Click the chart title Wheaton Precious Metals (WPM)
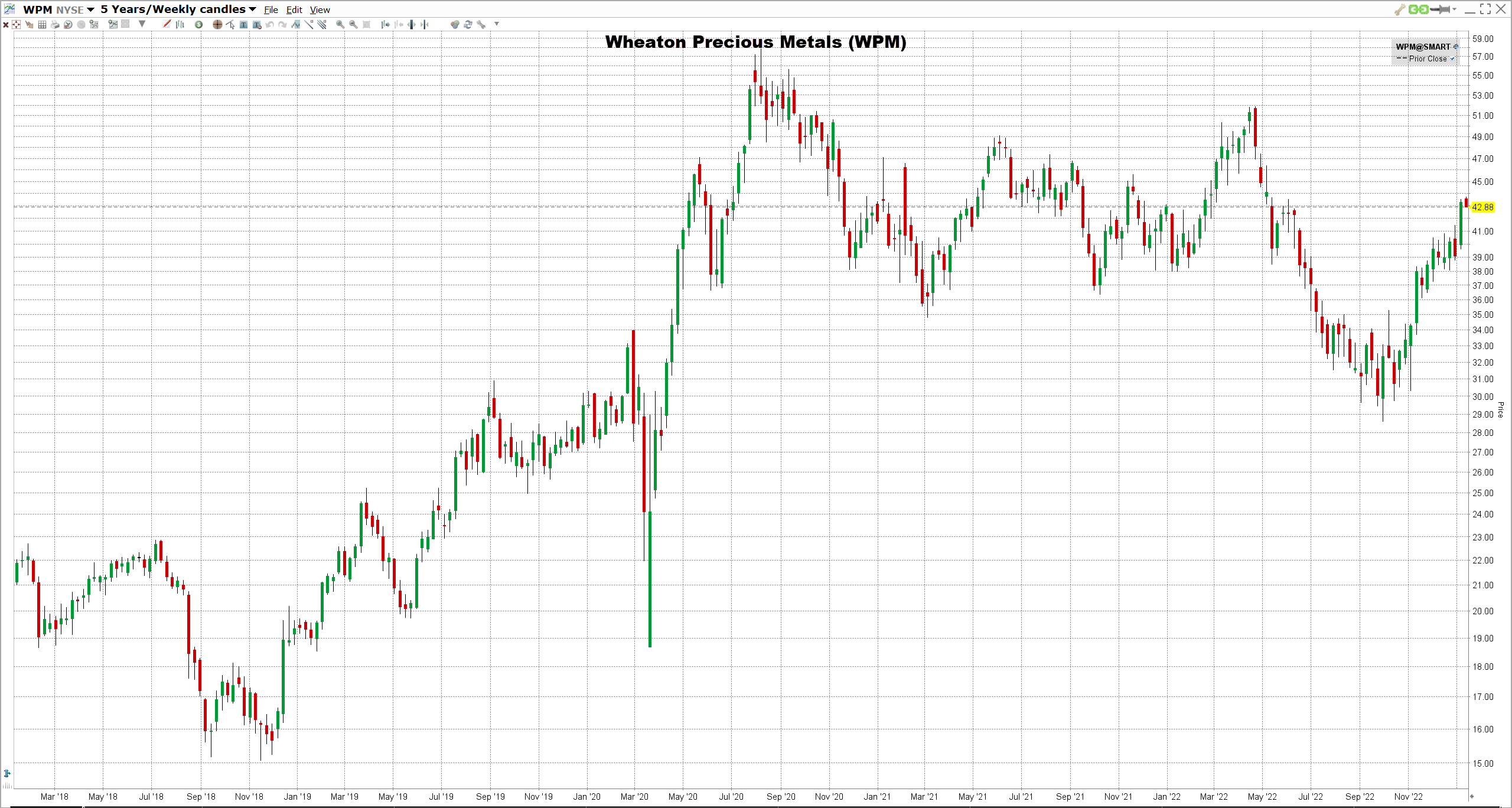The width and height of the screenshot is (1512, 808). (x=755, y=42)
